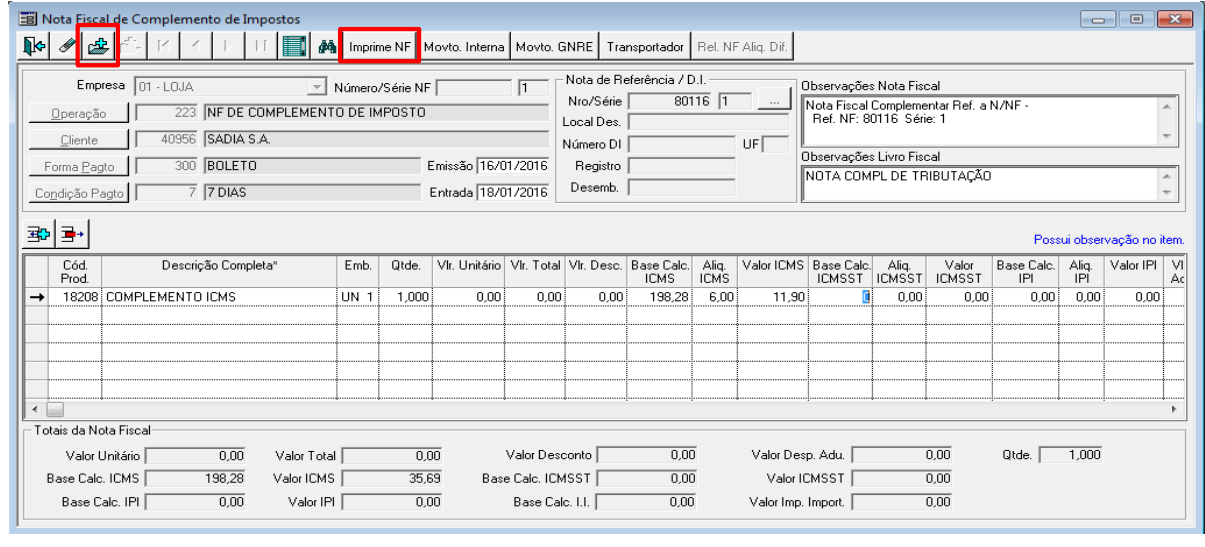
Task: Select the COMPLEMENTO ICMS cell
Action: pyautogui.click(x=219, y=297)
